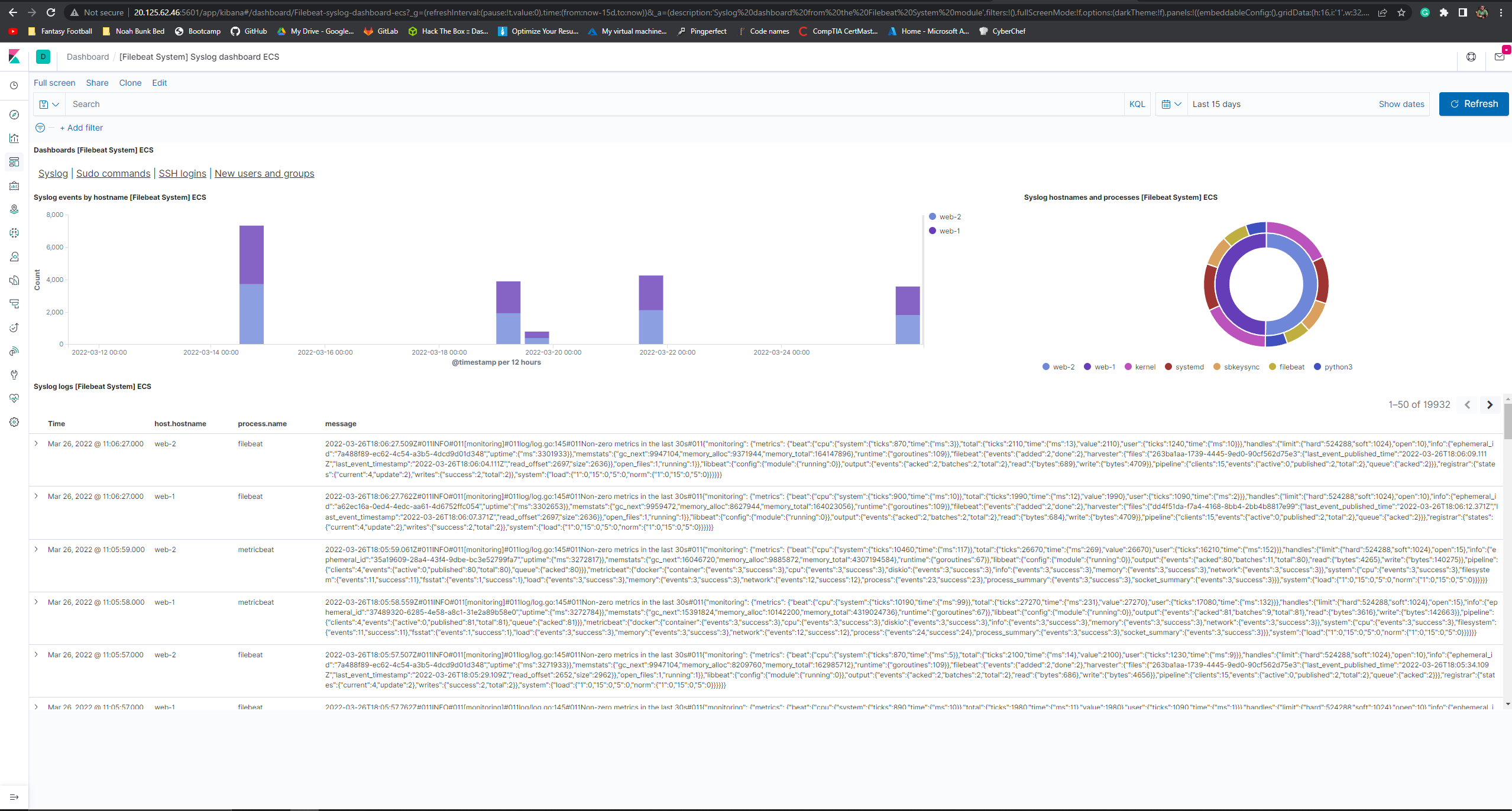Open the date quick select calendar dropdown

tap(1170, 103)
